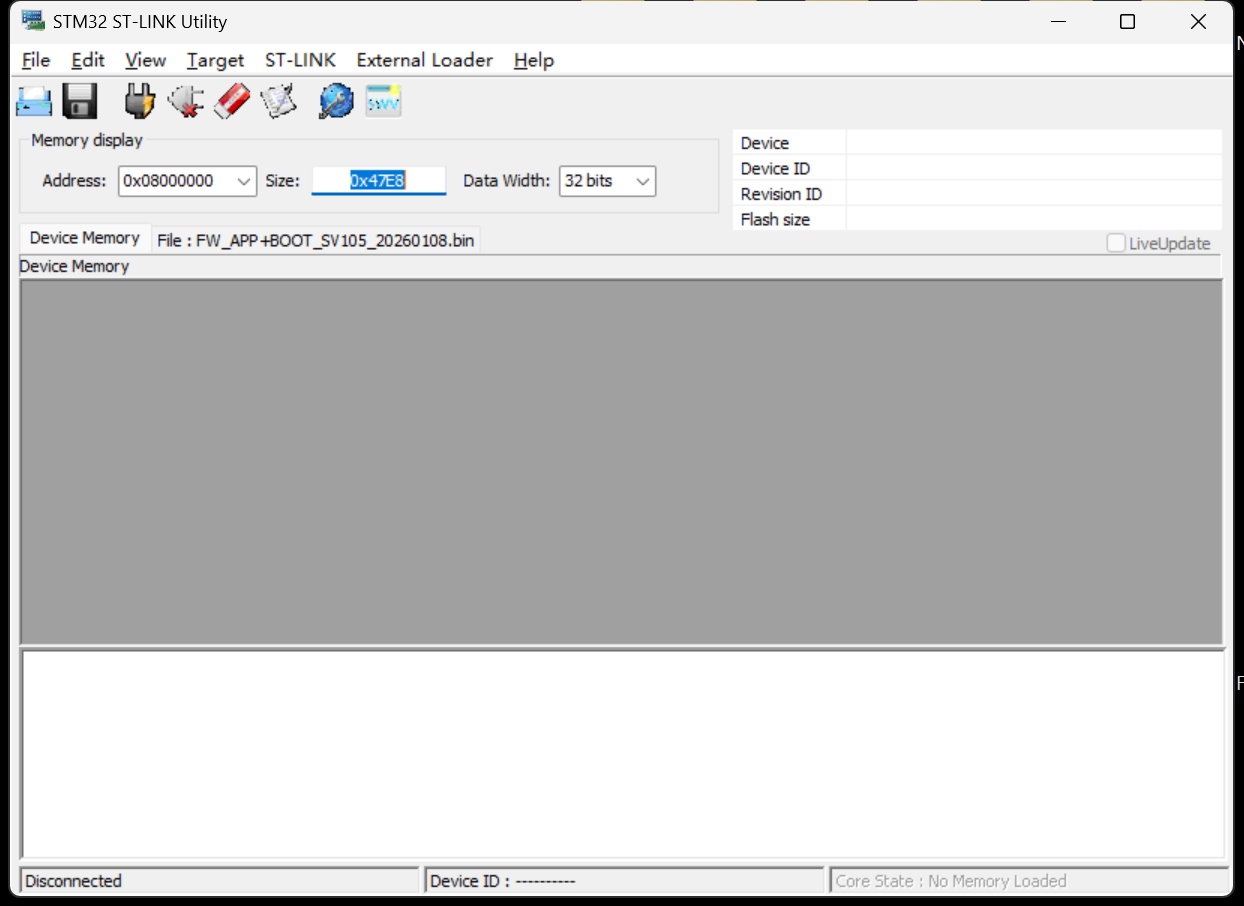Open the globe wrench toolbar icon

(336, 101)
